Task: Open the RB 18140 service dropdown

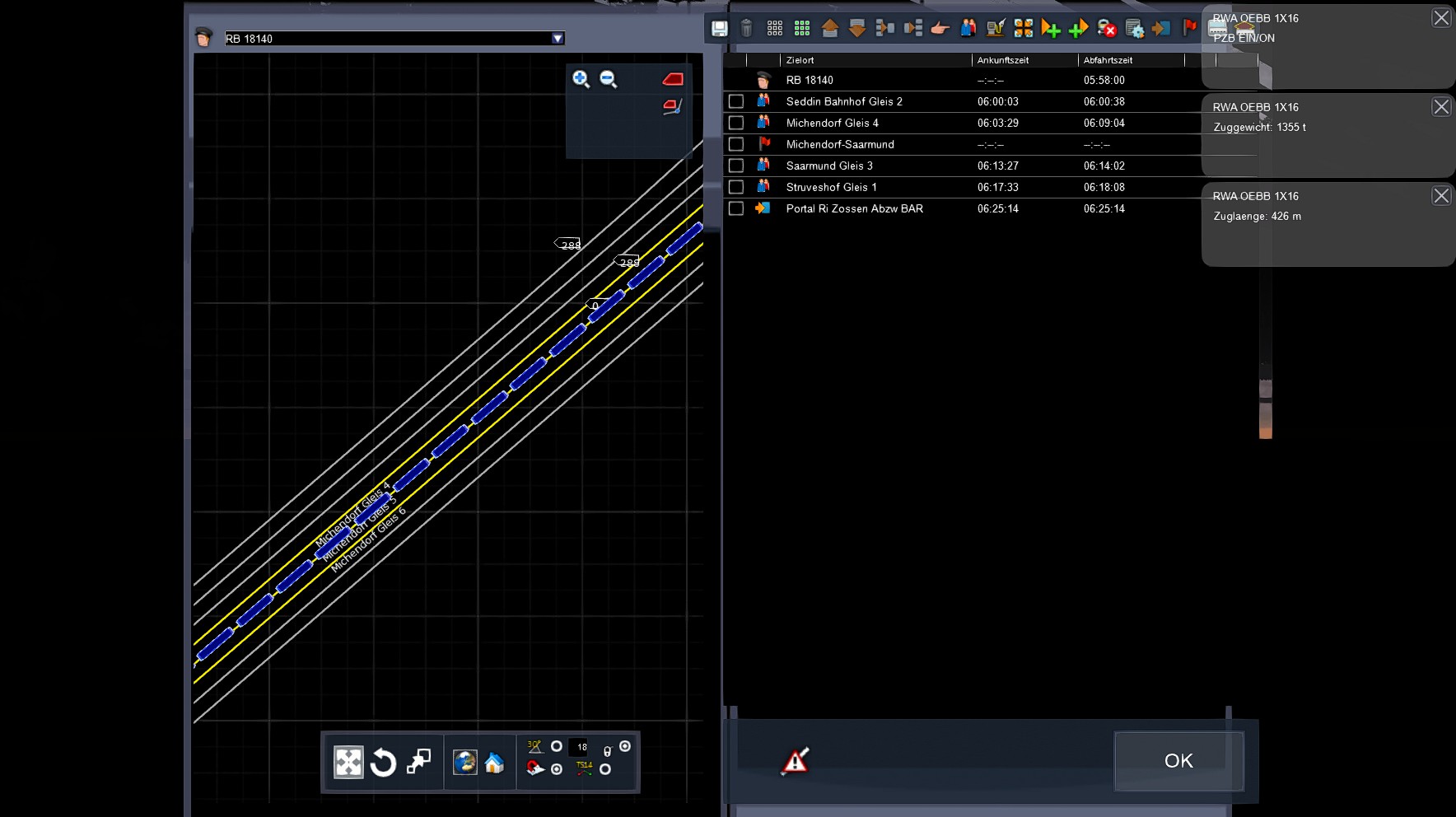Action: coord(558,39)
